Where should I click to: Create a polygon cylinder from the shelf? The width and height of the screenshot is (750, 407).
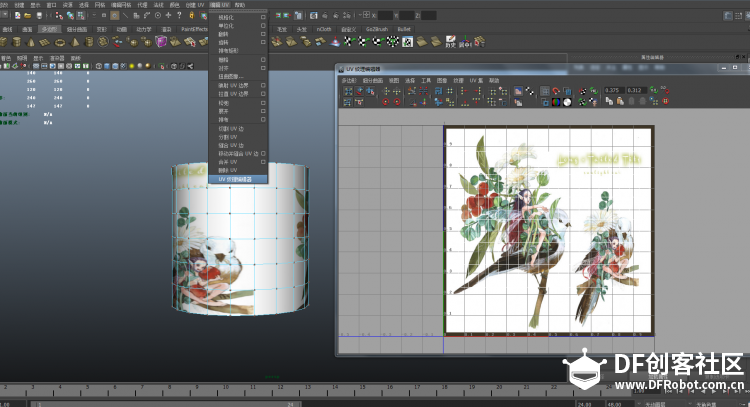click(x=16, y=42)
